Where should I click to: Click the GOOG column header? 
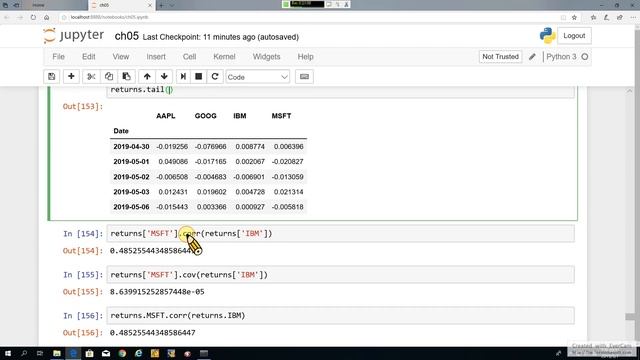205,116
